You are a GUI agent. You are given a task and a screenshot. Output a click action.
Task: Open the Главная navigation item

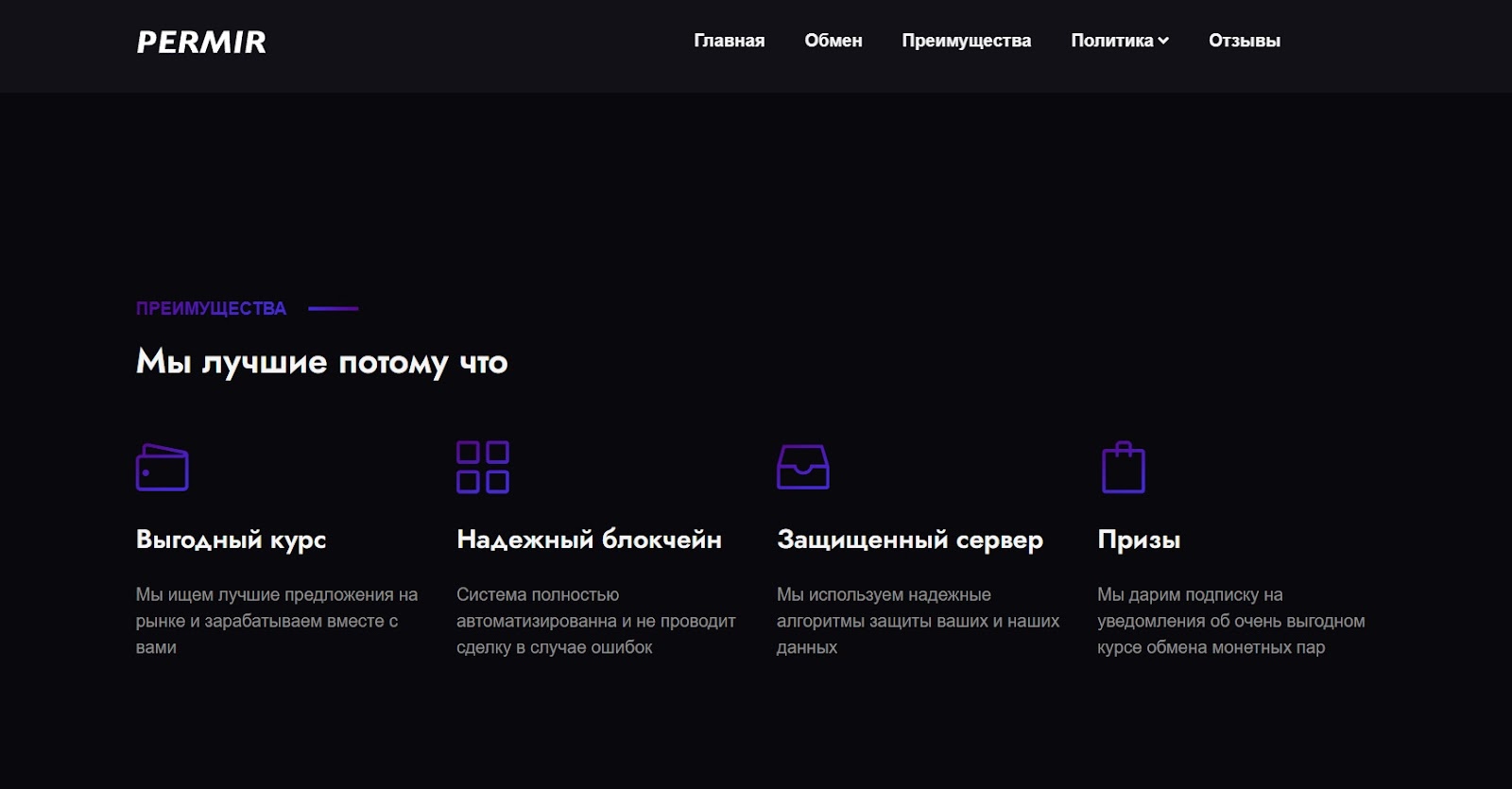729,41
